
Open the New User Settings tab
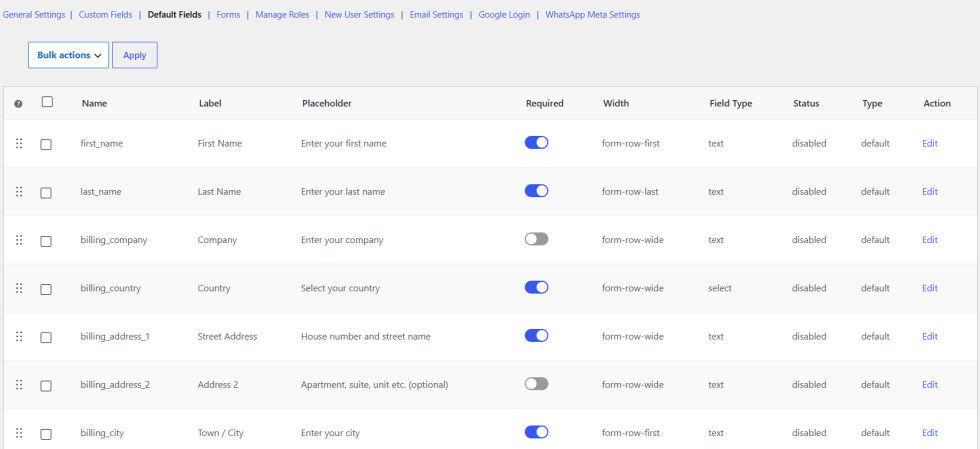point(359,14)
